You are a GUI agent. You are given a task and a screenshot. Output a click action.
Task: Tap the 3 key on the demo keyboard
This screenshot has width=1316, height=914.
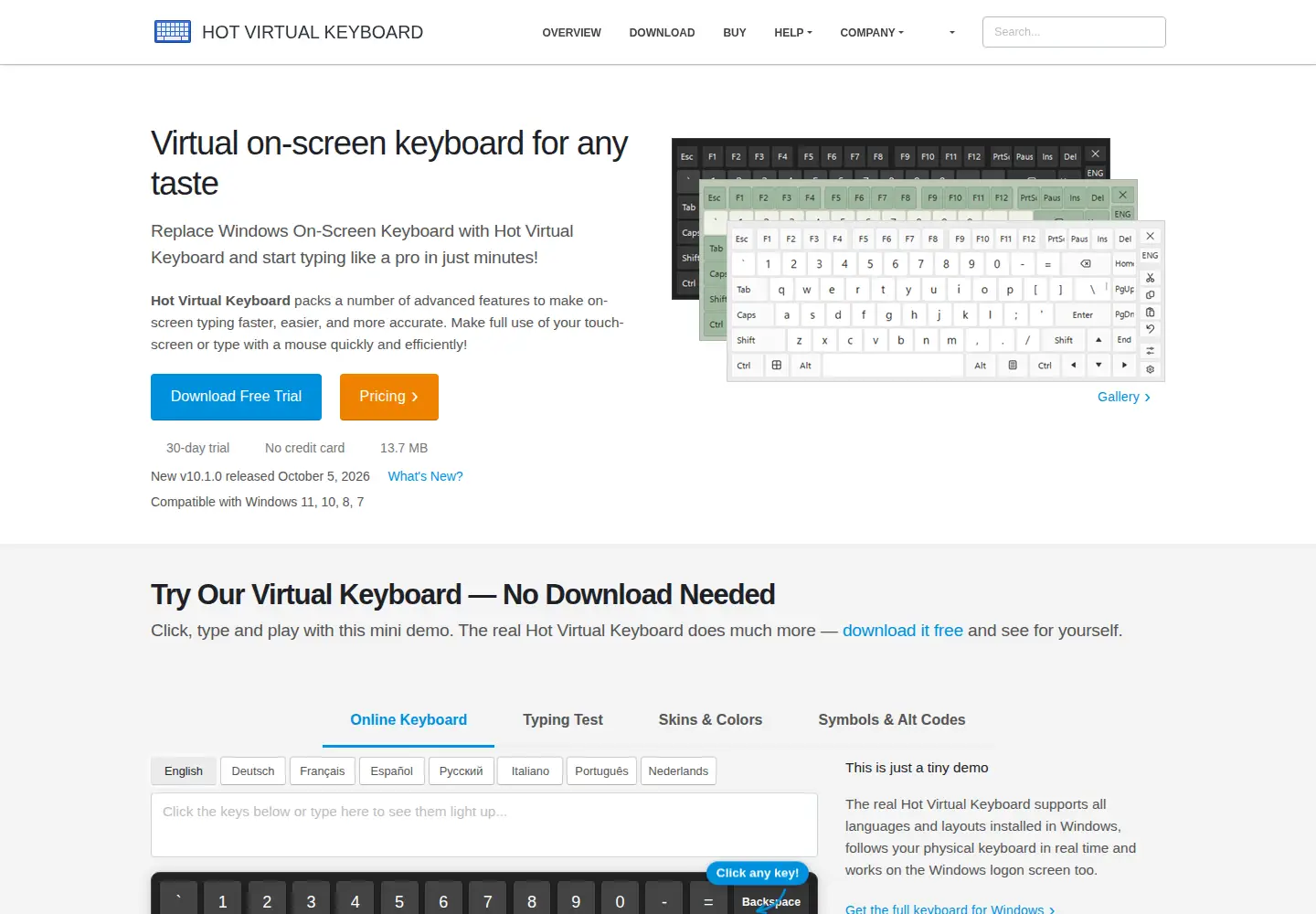(311, 899)
